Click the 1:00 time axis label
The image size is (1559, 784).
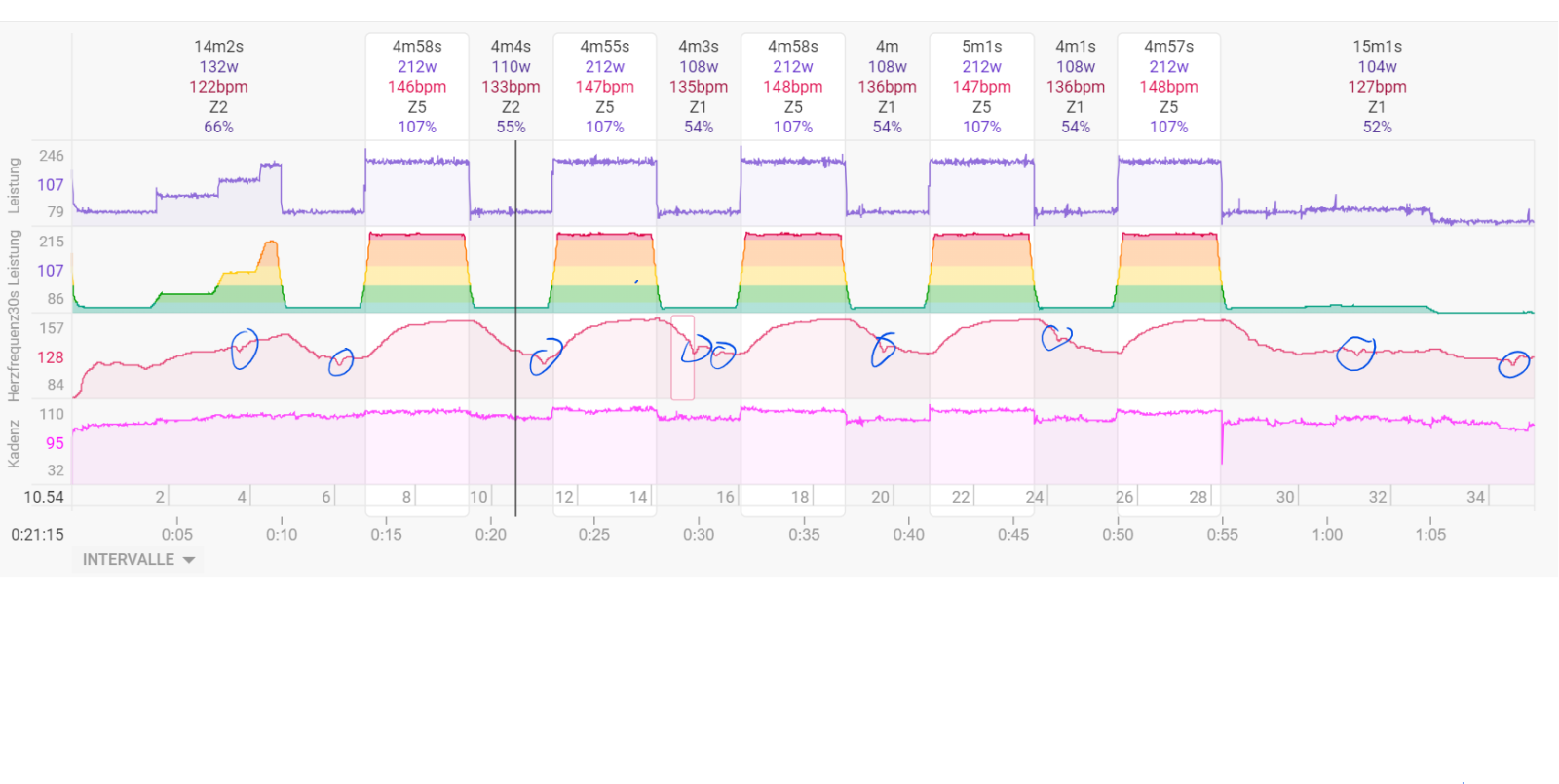1327,535
